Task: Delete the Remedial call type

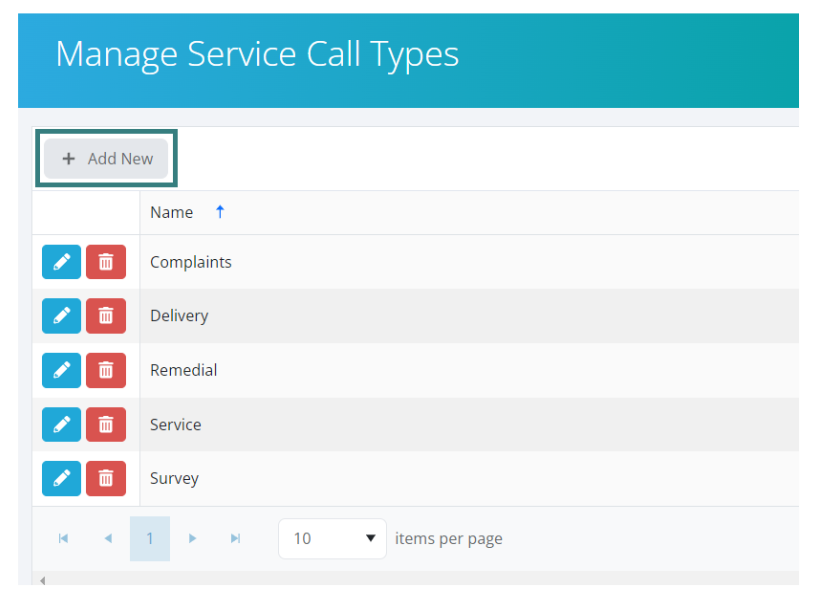Action: click(106, 370)
